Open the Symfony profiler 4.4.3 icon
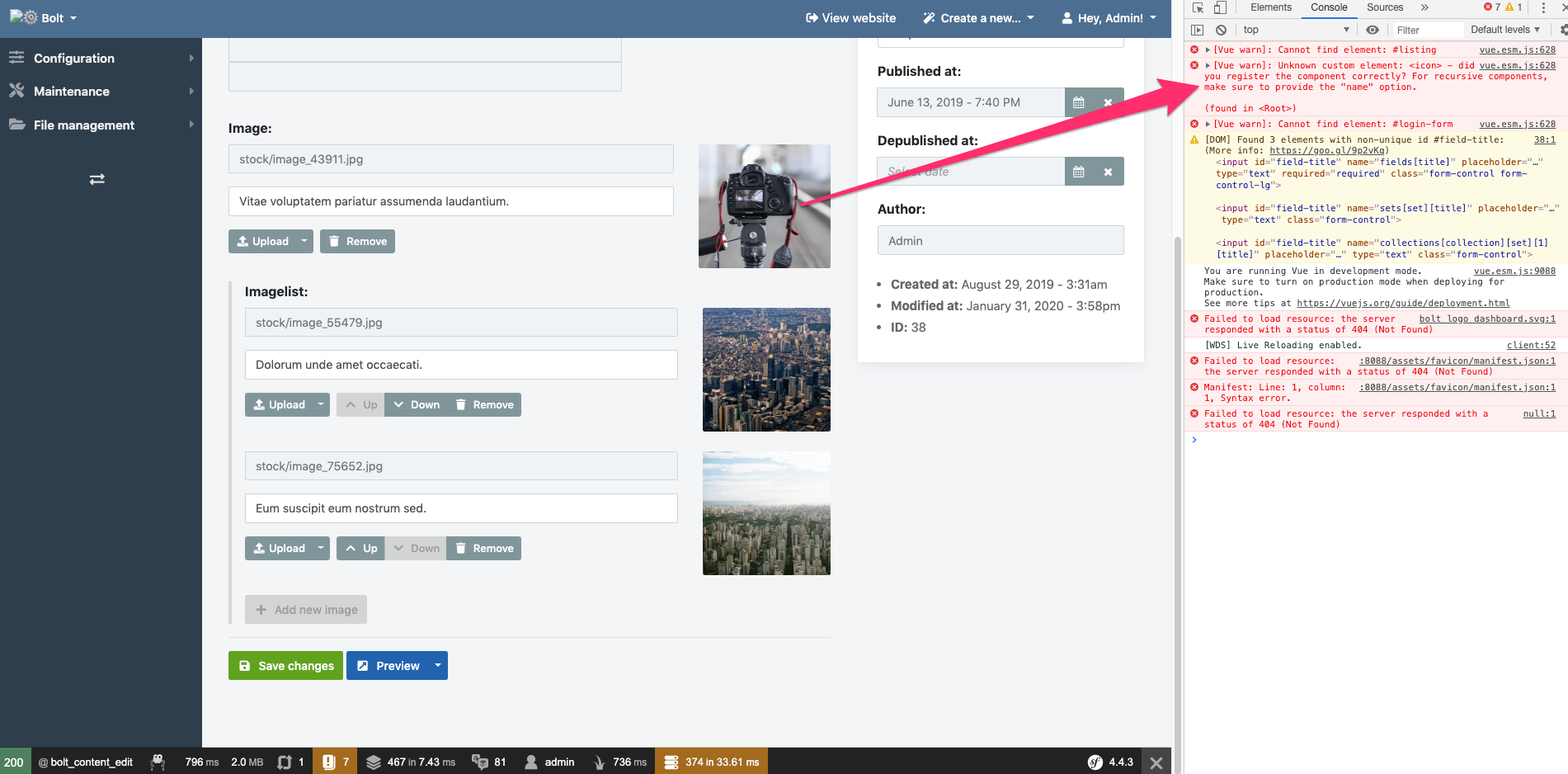Screen dimensions: 1568x774 1110,762
